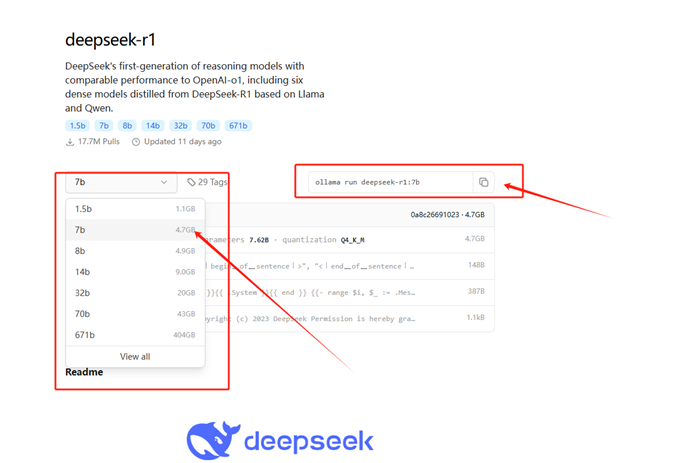
Task: Open the parameters 7.62B quantization row
Action: 350,240
